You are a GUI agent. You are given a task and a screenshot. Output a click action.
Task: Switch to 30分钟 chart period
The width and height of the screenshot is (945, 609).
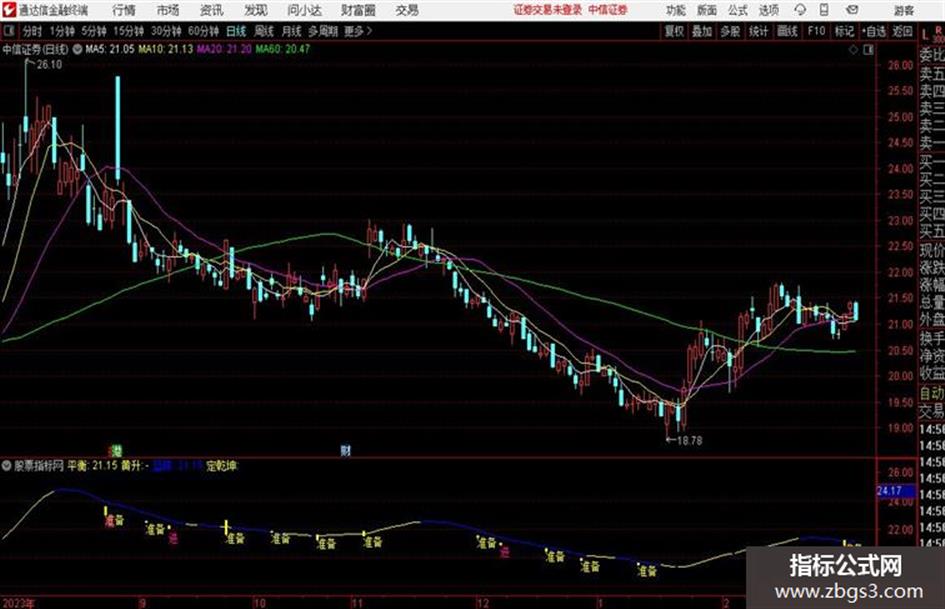(x=166, y=31)
